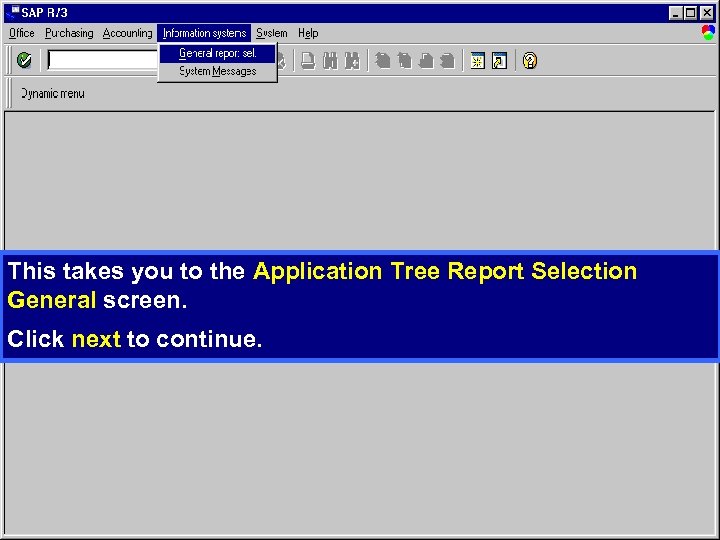
Task: Click the Find binoculars icon
Action: coord(330,61)
